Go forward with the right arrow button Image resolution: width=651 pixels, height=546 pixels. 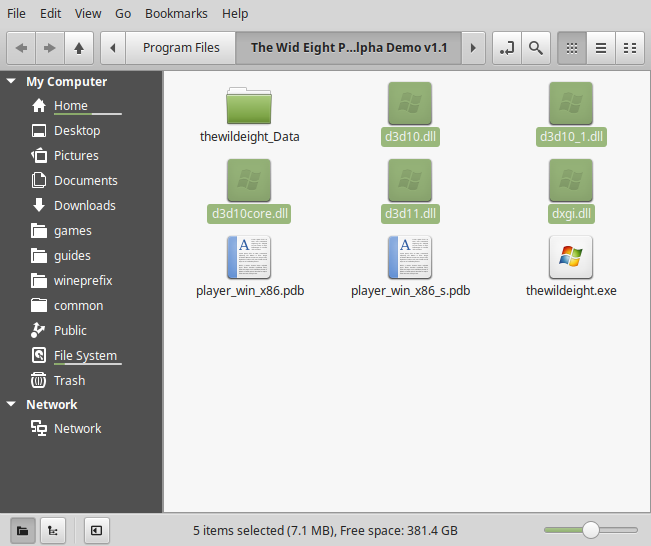(x=50, y=48)
